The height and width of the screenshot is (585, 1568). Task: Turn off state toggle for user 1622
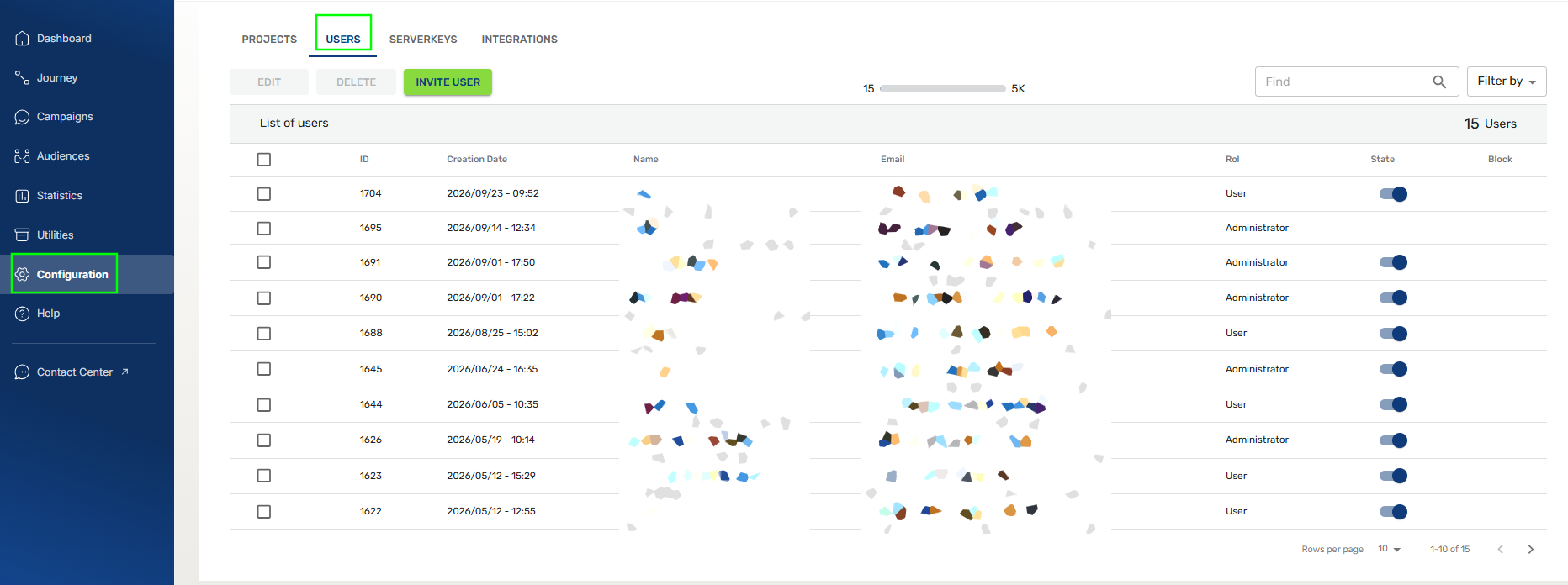point(1394,512)
